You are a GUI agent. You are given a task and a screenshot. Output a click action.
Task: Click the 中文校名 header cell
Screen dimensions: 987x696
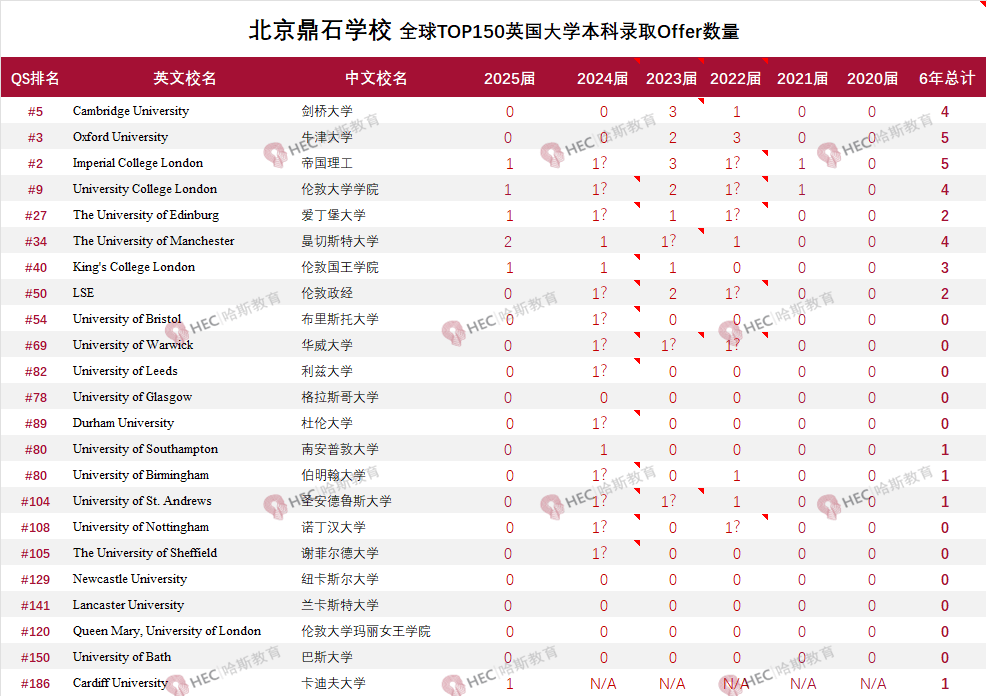(x=376, y=78)
